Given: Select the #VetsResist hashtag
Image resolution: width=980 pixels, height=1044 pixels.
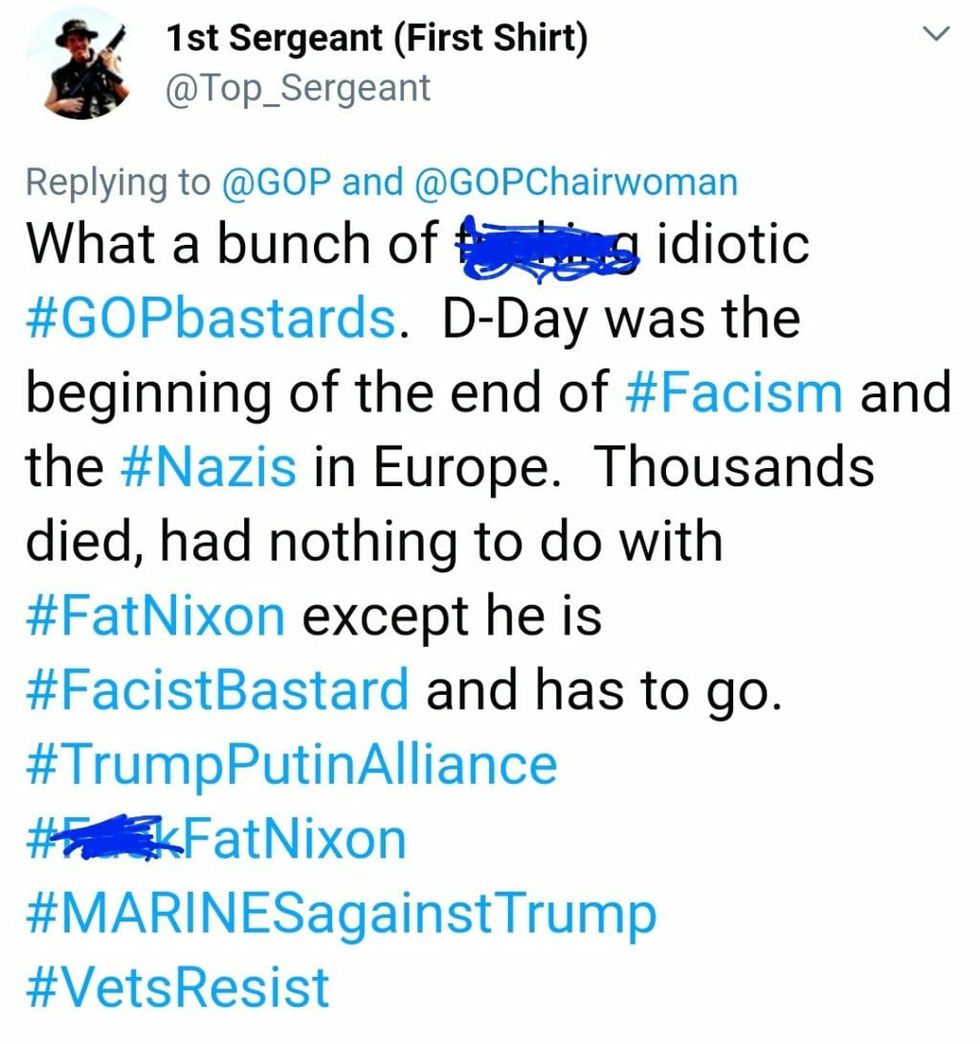Looking at the screenshot, I should click(177, 987).
